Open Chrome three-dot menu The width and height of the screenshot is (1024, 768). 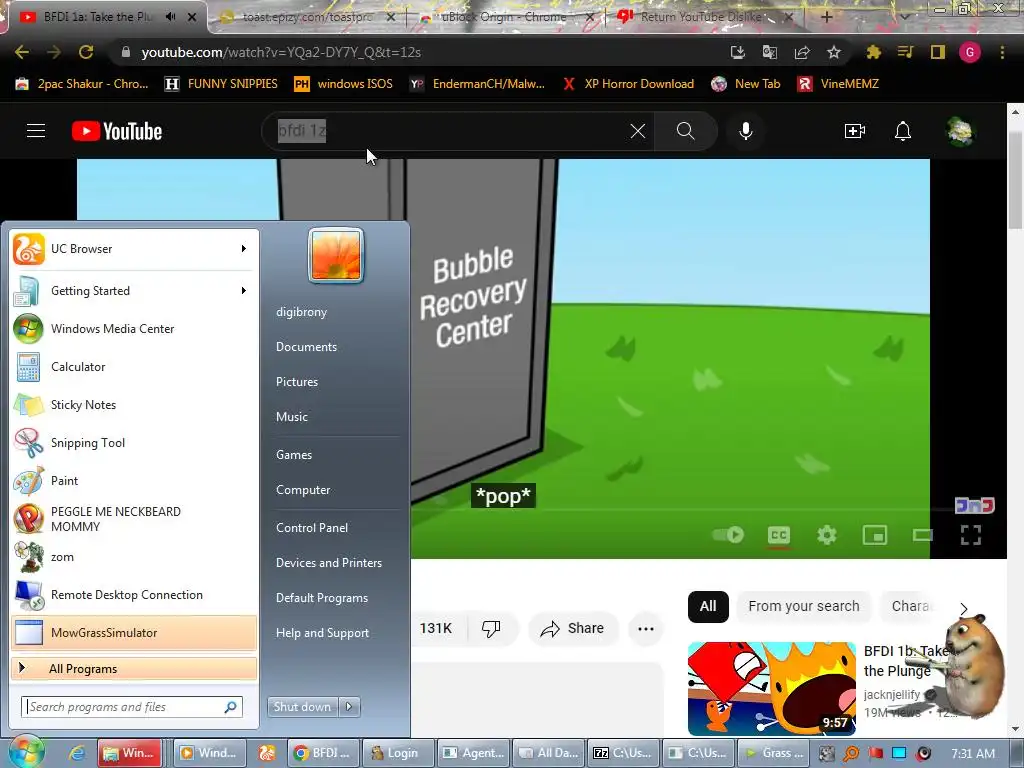[1002, 52]
